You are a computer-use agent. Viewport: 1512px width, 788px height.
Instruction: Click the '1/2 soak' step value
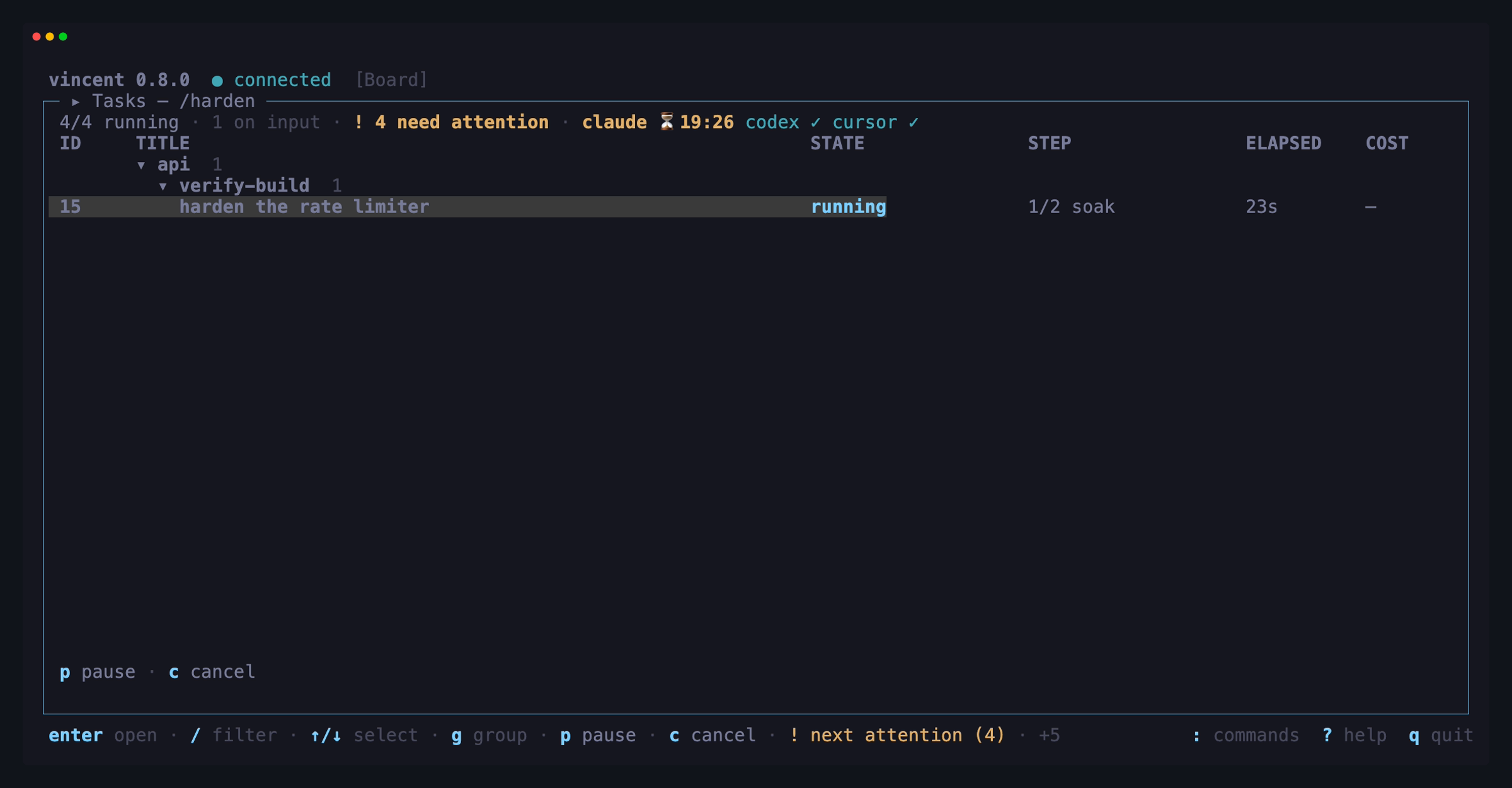1071,207
